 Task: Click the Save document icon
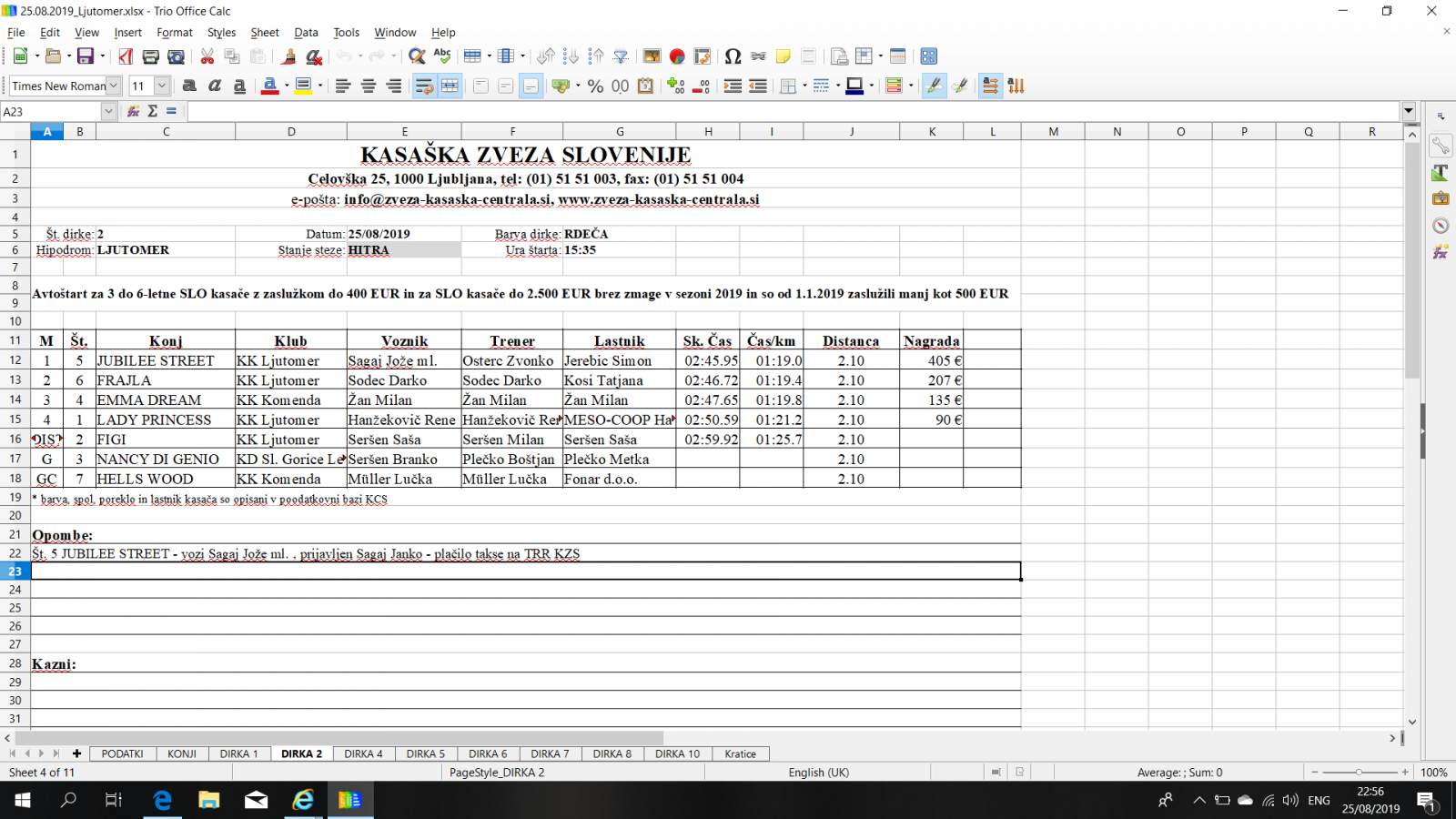coord(85,56)
